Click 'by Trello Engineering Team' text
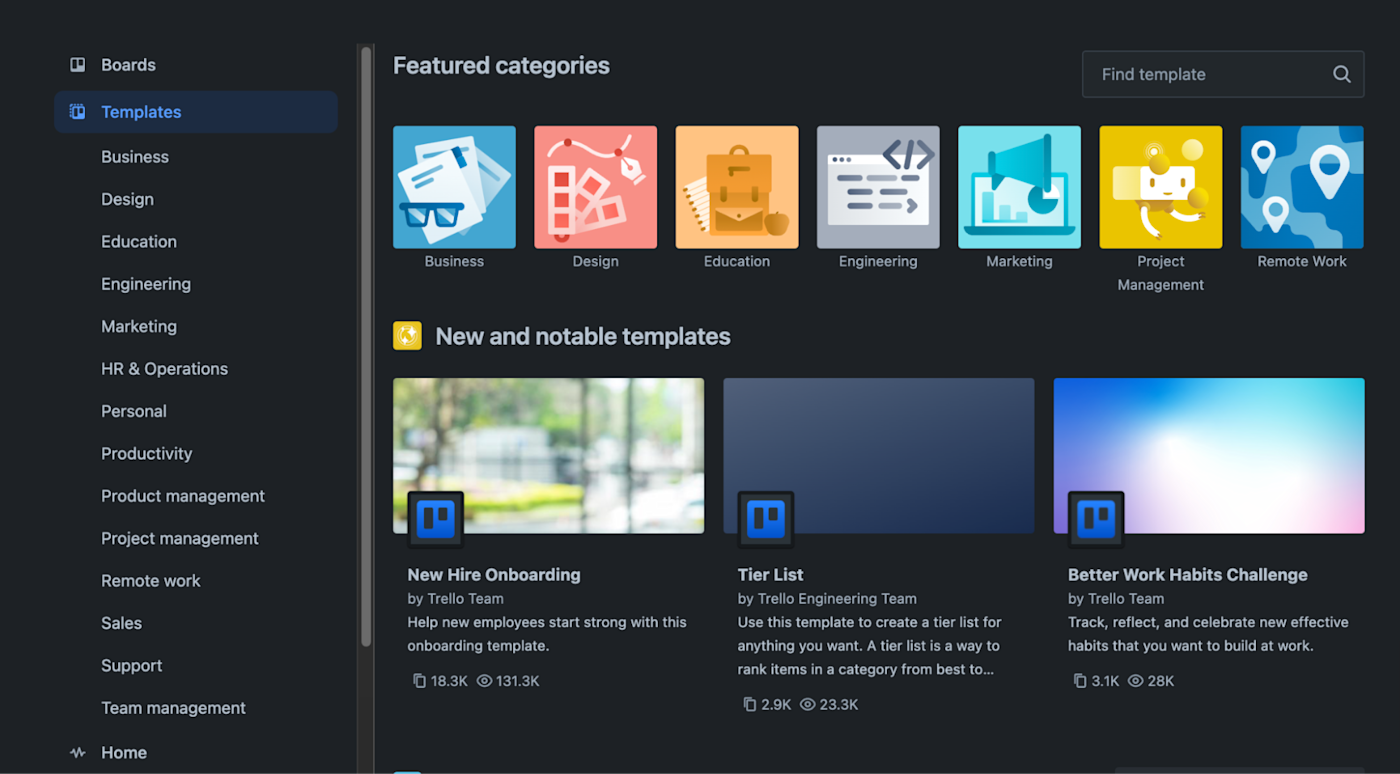Screen dimensions: 1400x774 827,599
